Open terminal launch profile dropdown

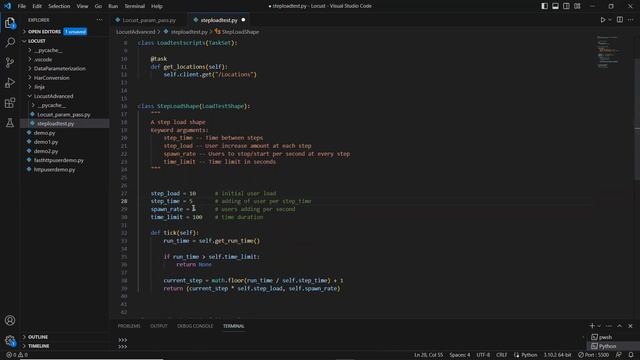[x=599, y=326]
